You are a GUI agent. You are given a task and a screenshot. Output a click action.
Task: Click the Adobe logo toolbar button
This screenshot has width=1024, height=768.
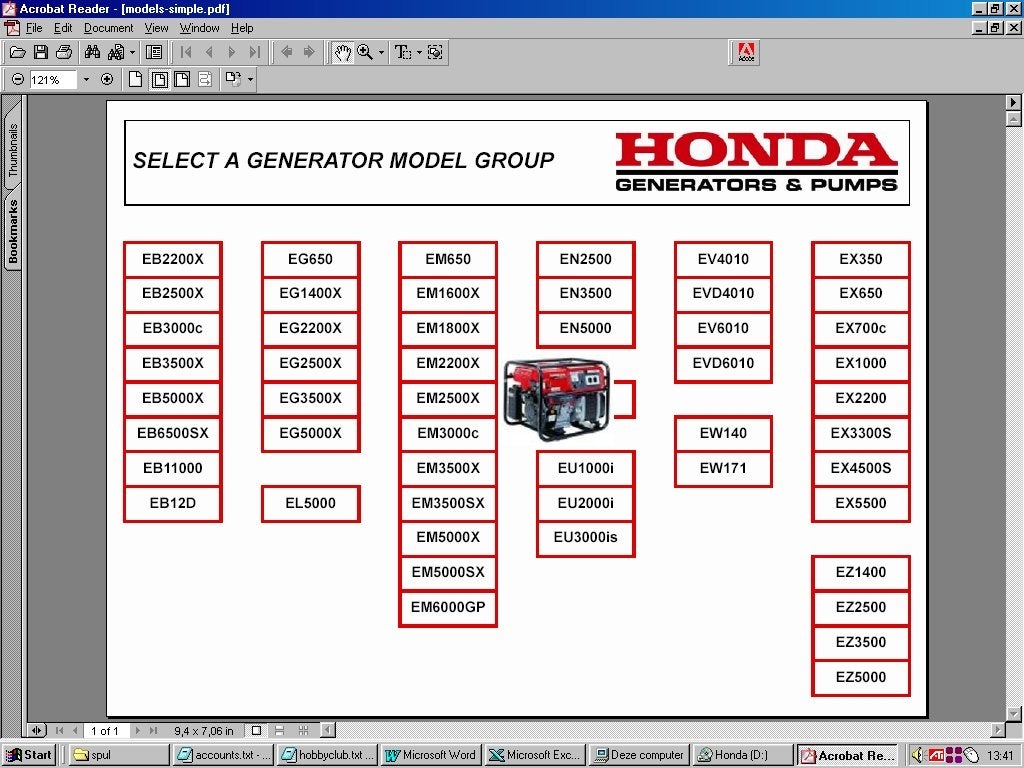click(x=745, y=52)
